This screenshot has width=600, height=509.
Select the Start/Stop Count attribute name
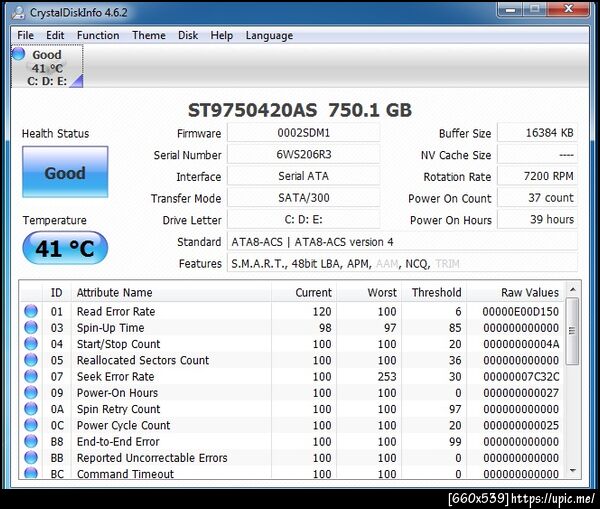[x=119, y=344]
